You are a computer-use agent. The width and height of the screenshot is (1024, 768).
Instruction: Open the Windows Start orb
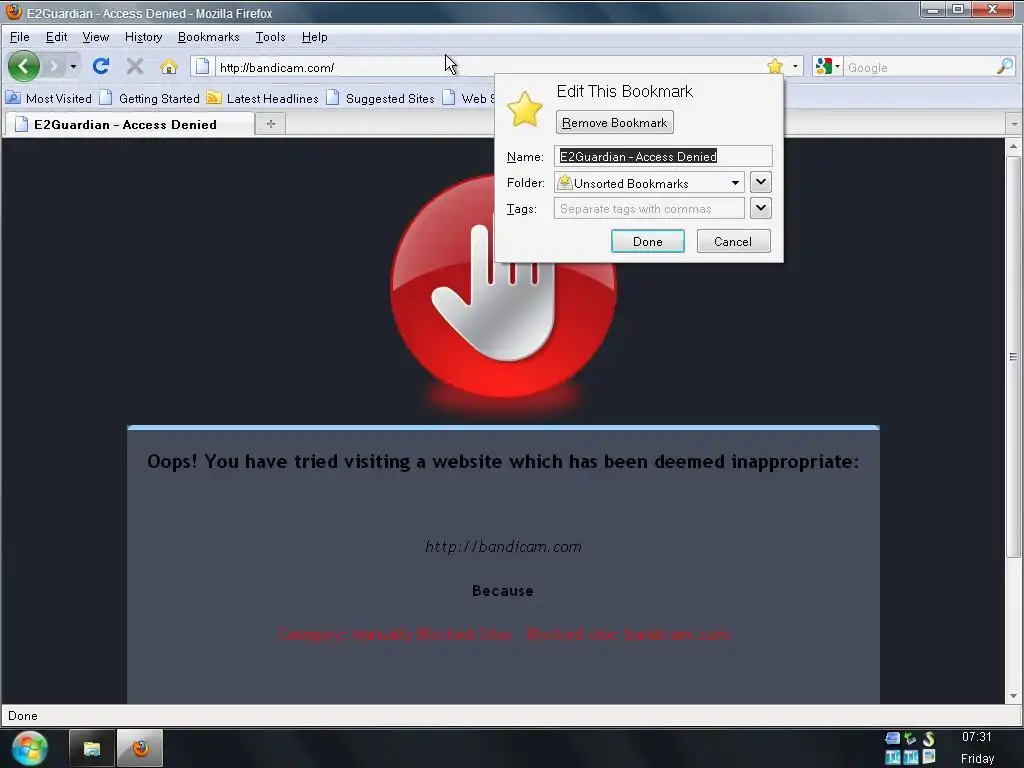click(30, 747)
